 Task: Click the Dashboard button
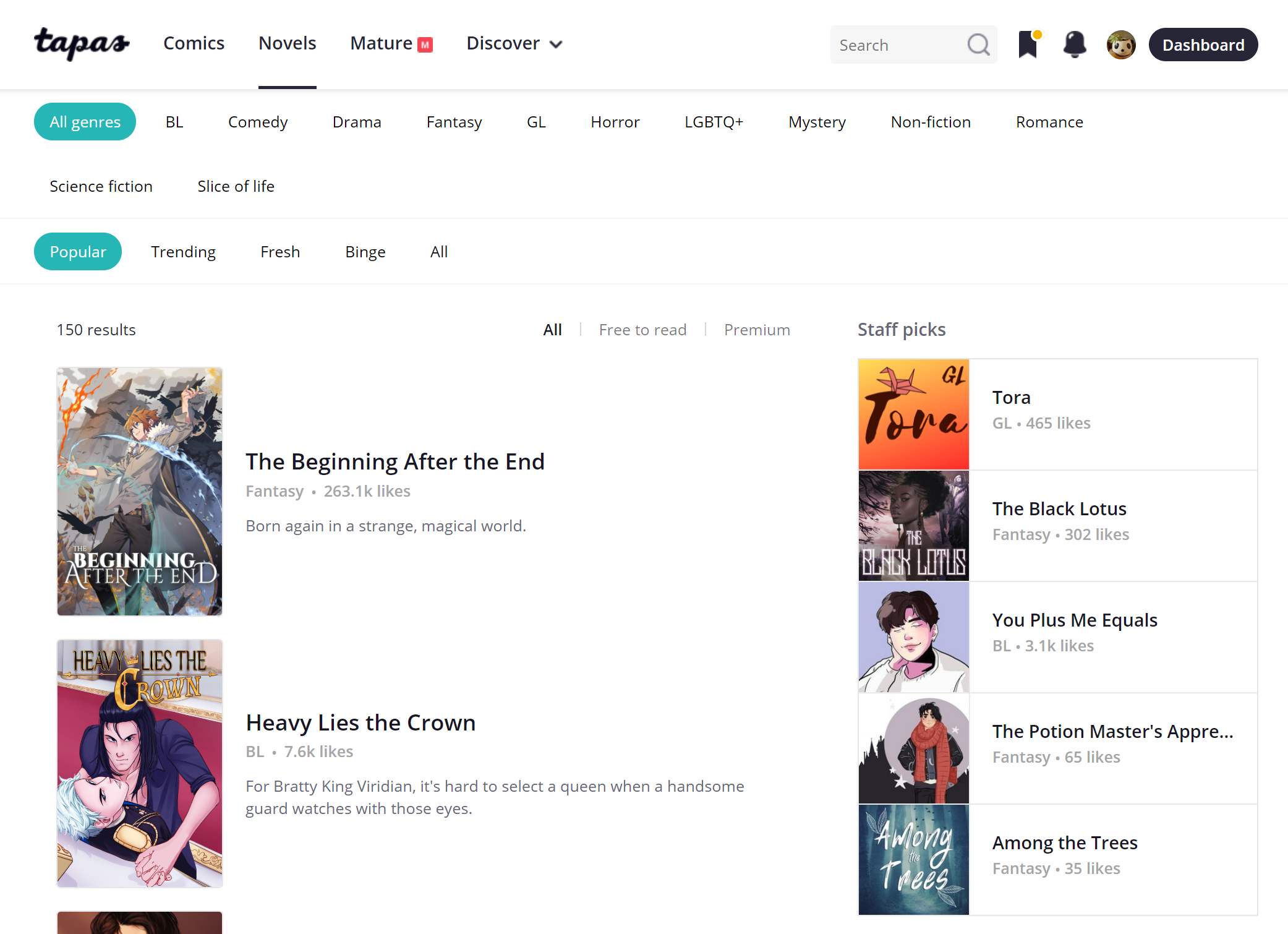[x=1203, y=45]
